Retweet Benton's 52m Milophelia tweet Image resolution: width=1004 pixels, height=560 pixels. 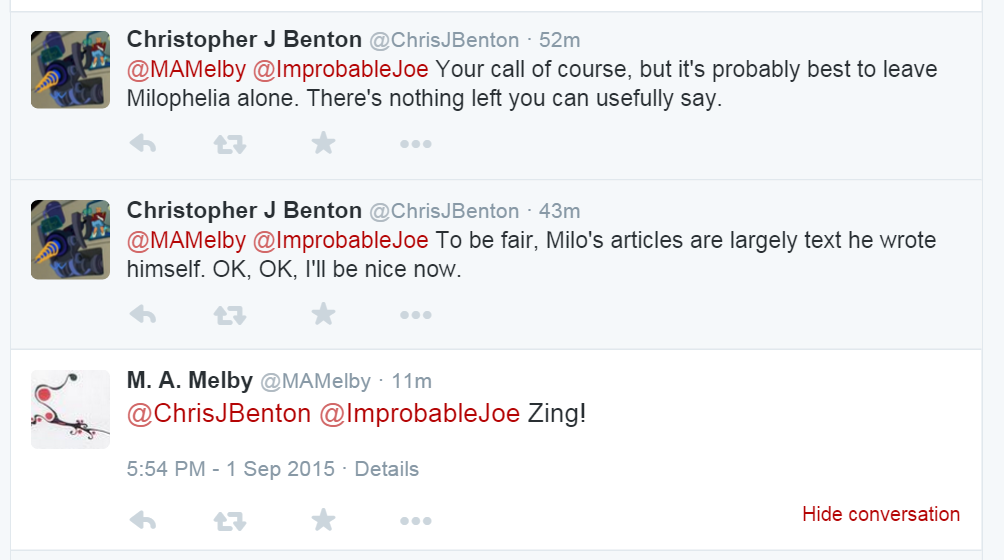(231, 144)
